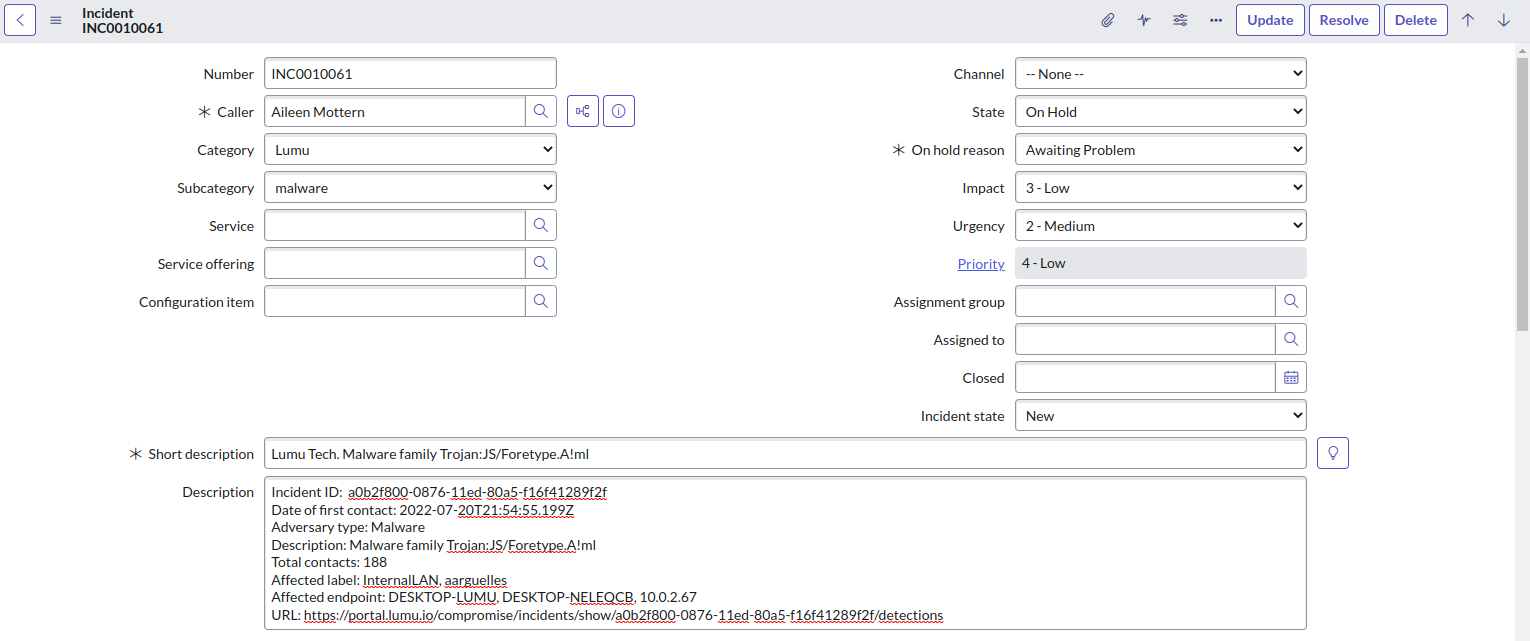The height and width of the screenshot is (641, 1530).
Task: Open the hamburger context menu icon
Action: pyautogui.click(x=56, y=20)
